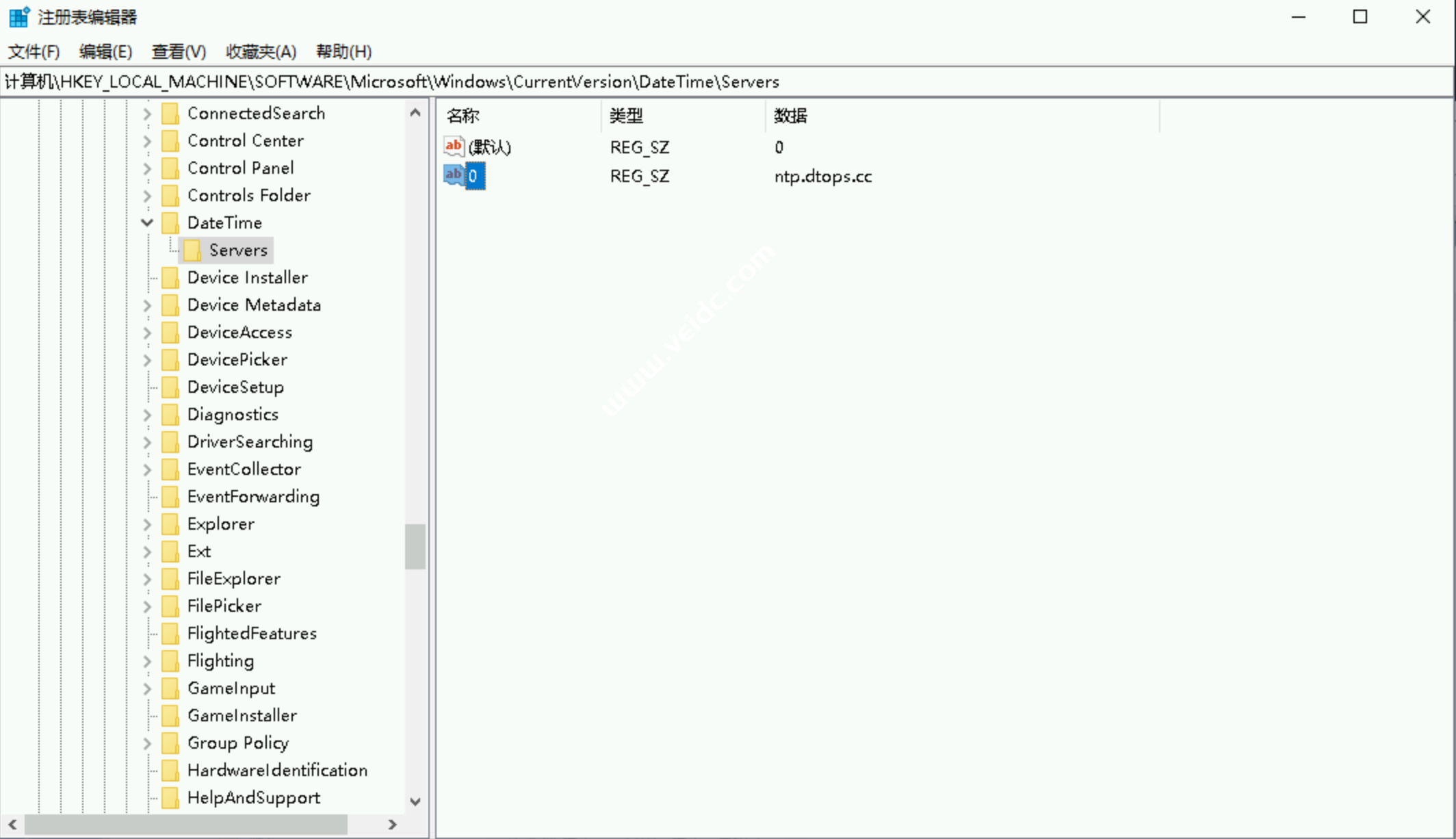
Task: Click the string value icon for (默认)
Action: click(453, 146)
